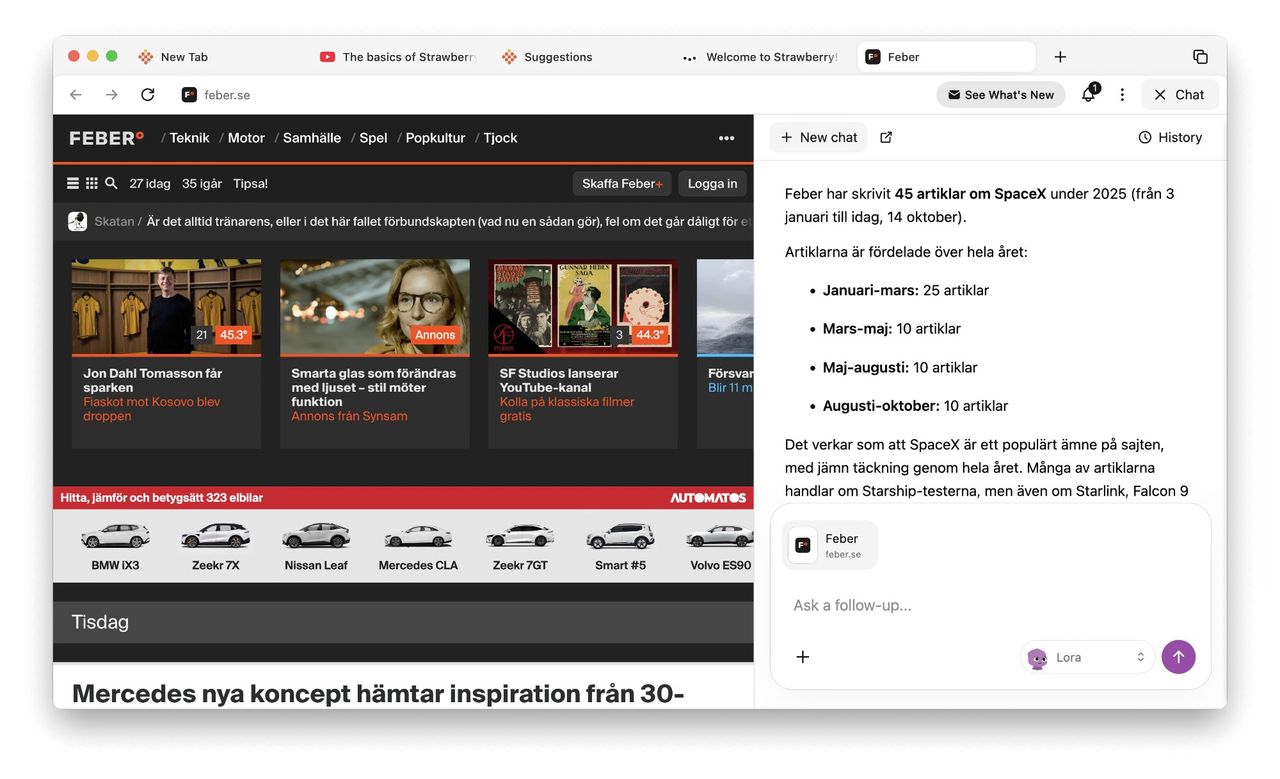
Task: Open the Lora model selector
Action: click(1087, 657)
